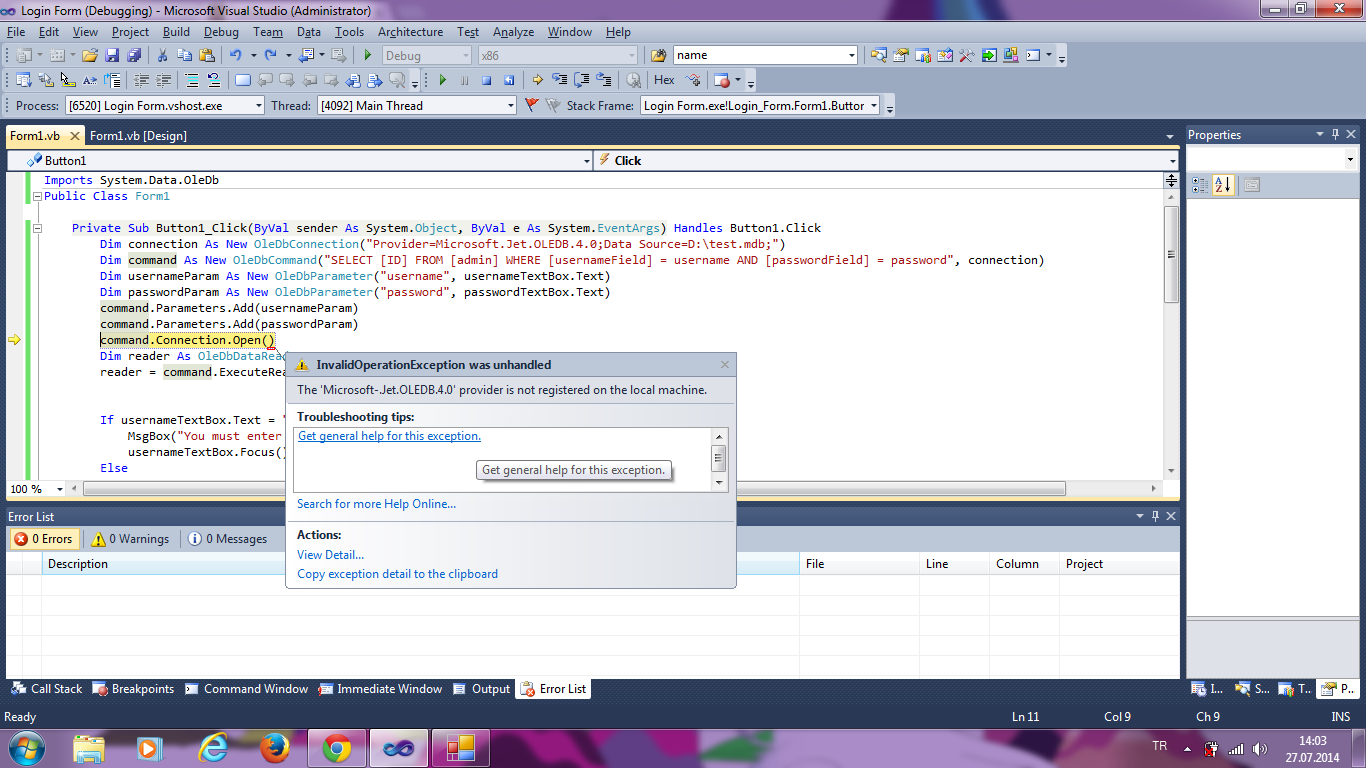The image size is (1366, 768).
Task: Click the Description column header in Error List
Action: [420, 564]
